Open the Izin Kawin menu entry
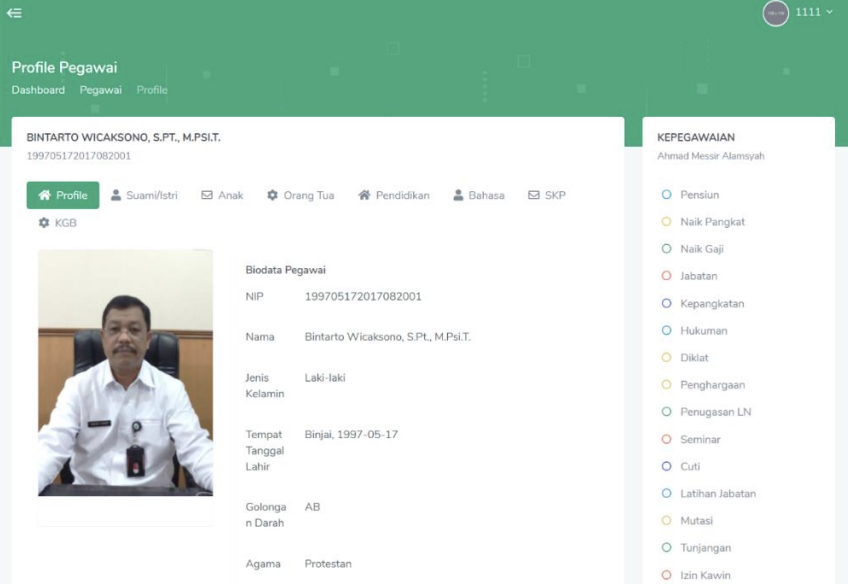The image size is (848, 584). (696, 575)
